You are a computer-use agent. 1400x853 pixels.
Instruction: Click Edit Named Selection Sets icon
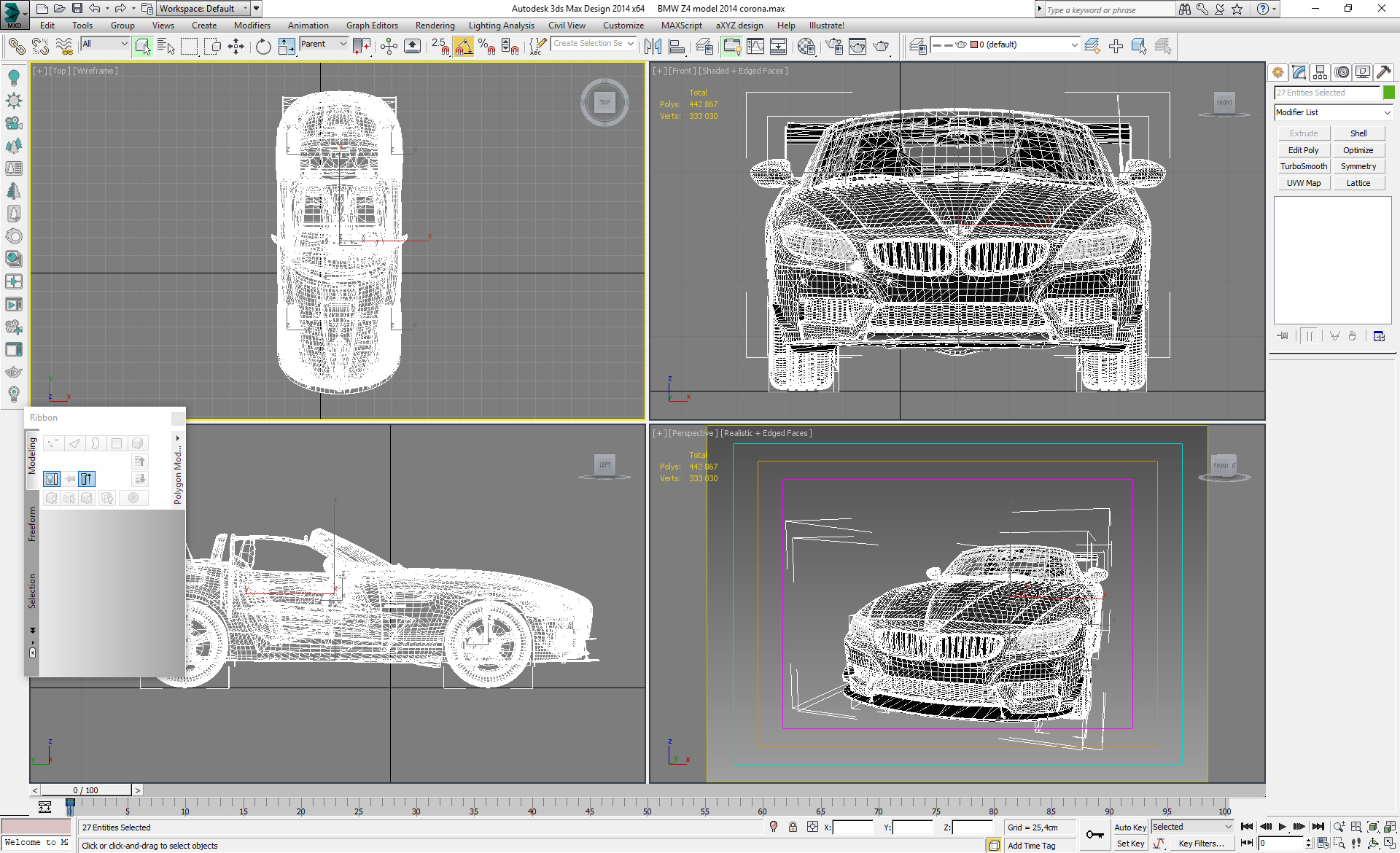tap(537, 47)
